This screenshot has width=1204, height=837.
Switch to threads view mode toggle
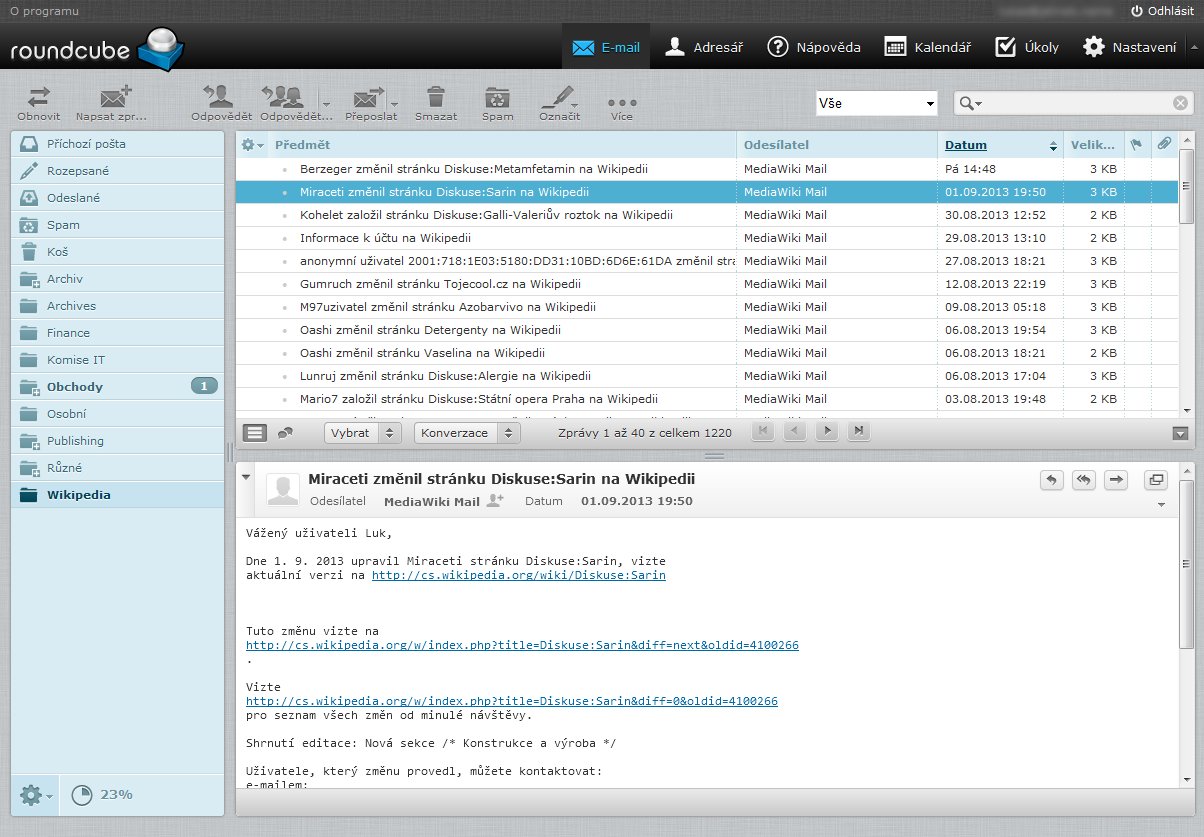point(285,433)
